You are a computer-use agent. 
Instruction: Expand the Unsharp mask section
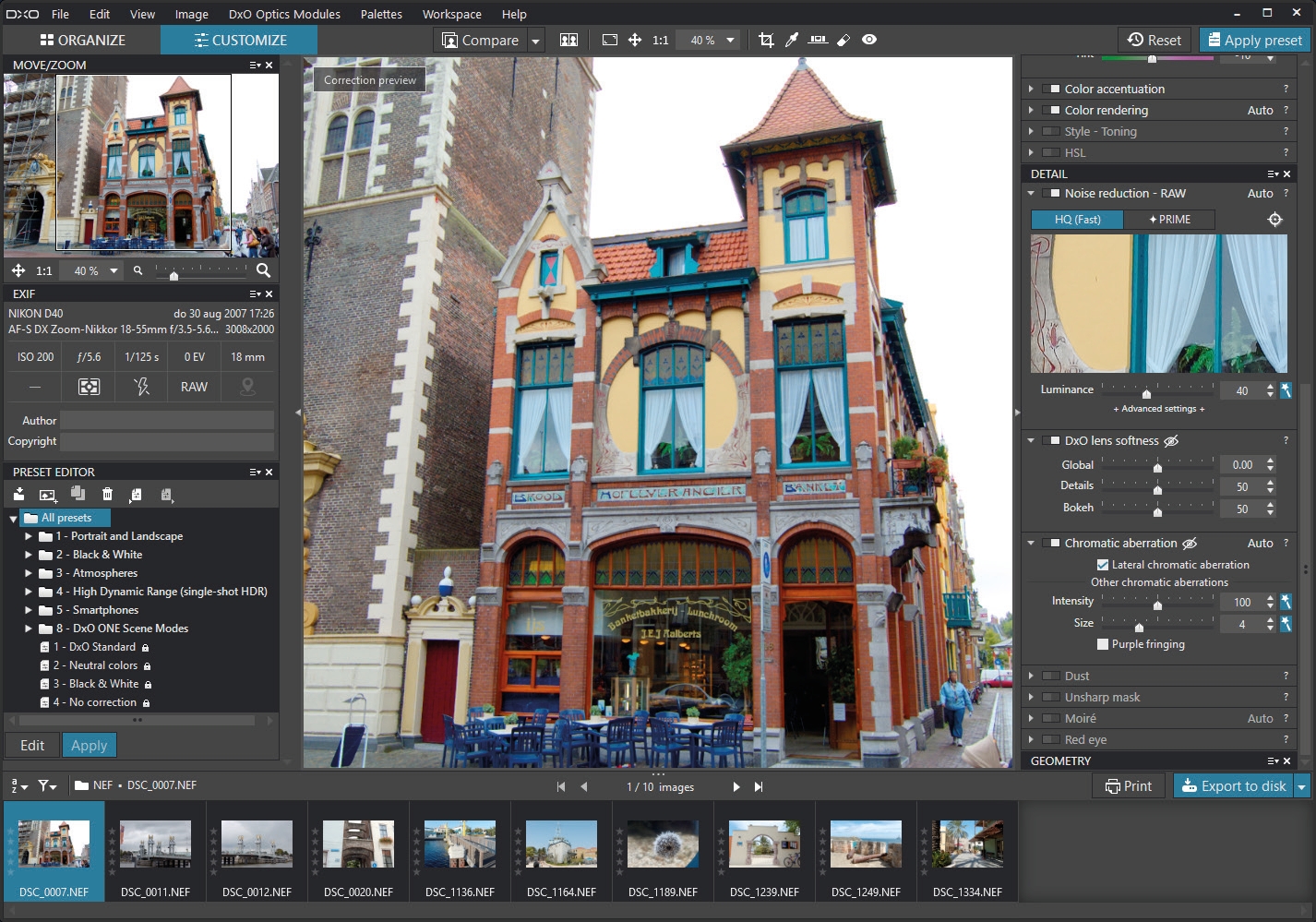pos(1031,697)
